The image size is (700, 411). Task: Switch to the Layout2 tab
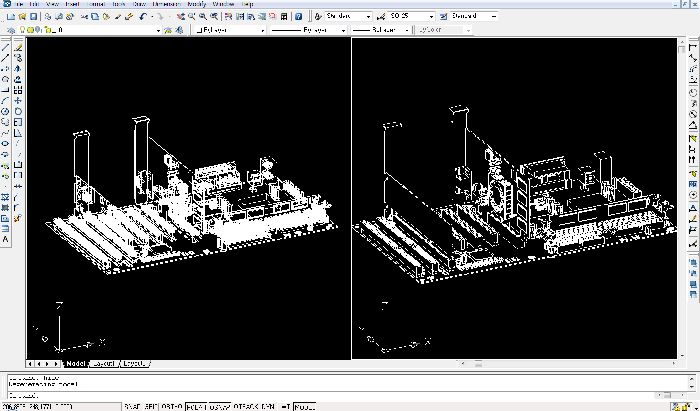point(134,364)
